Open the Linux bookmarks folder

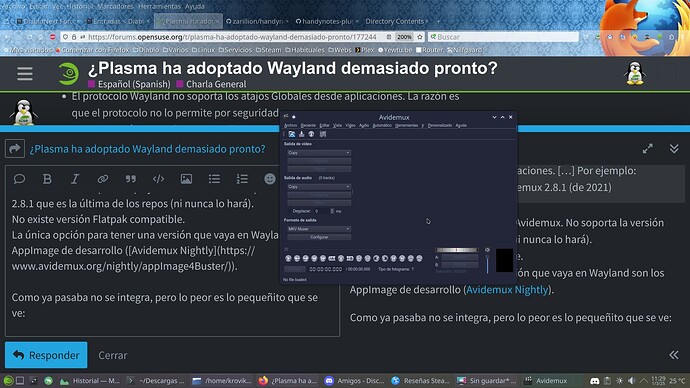[x=203, y=50]
